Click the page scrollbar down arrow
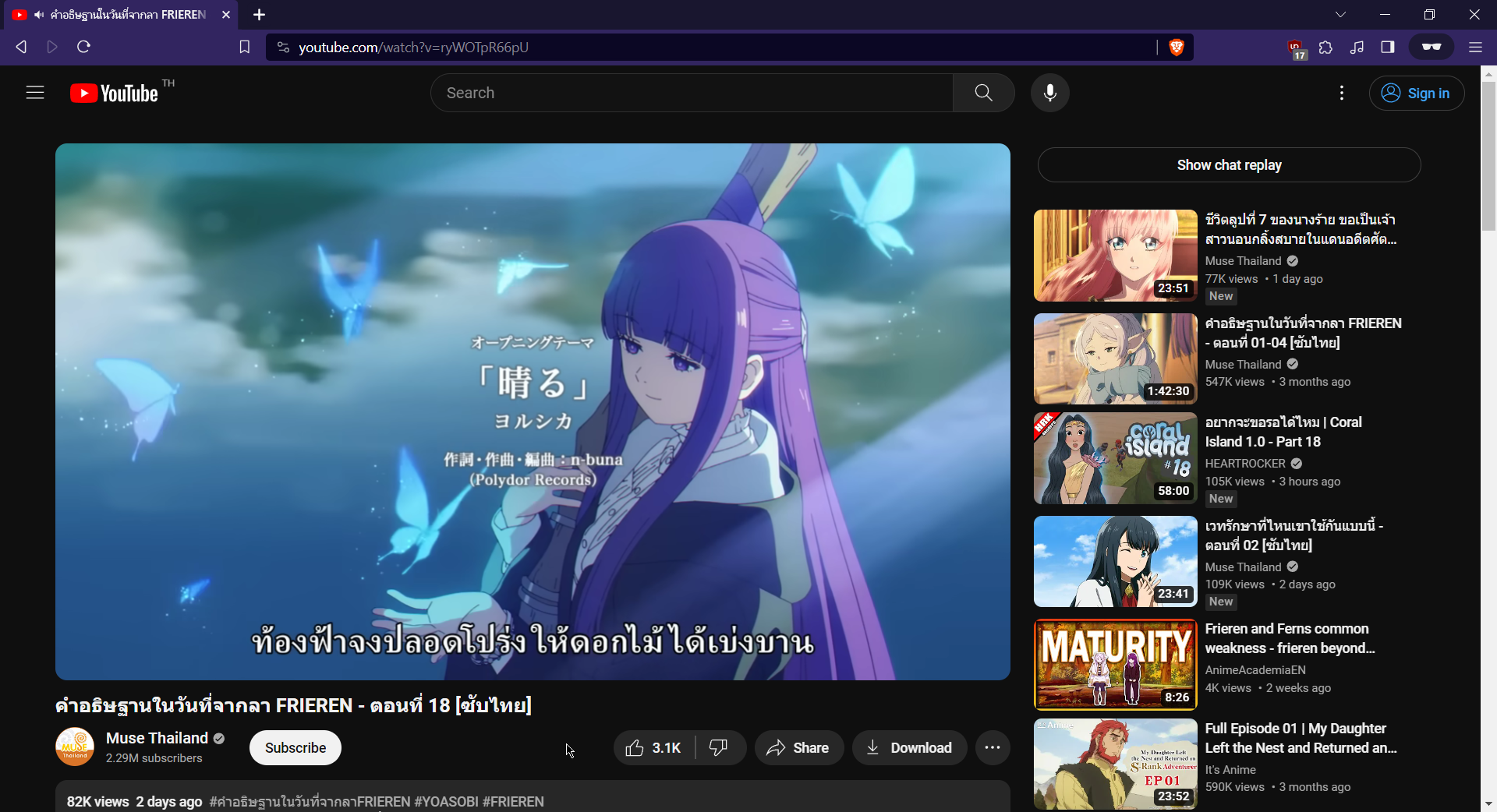 1488,803
